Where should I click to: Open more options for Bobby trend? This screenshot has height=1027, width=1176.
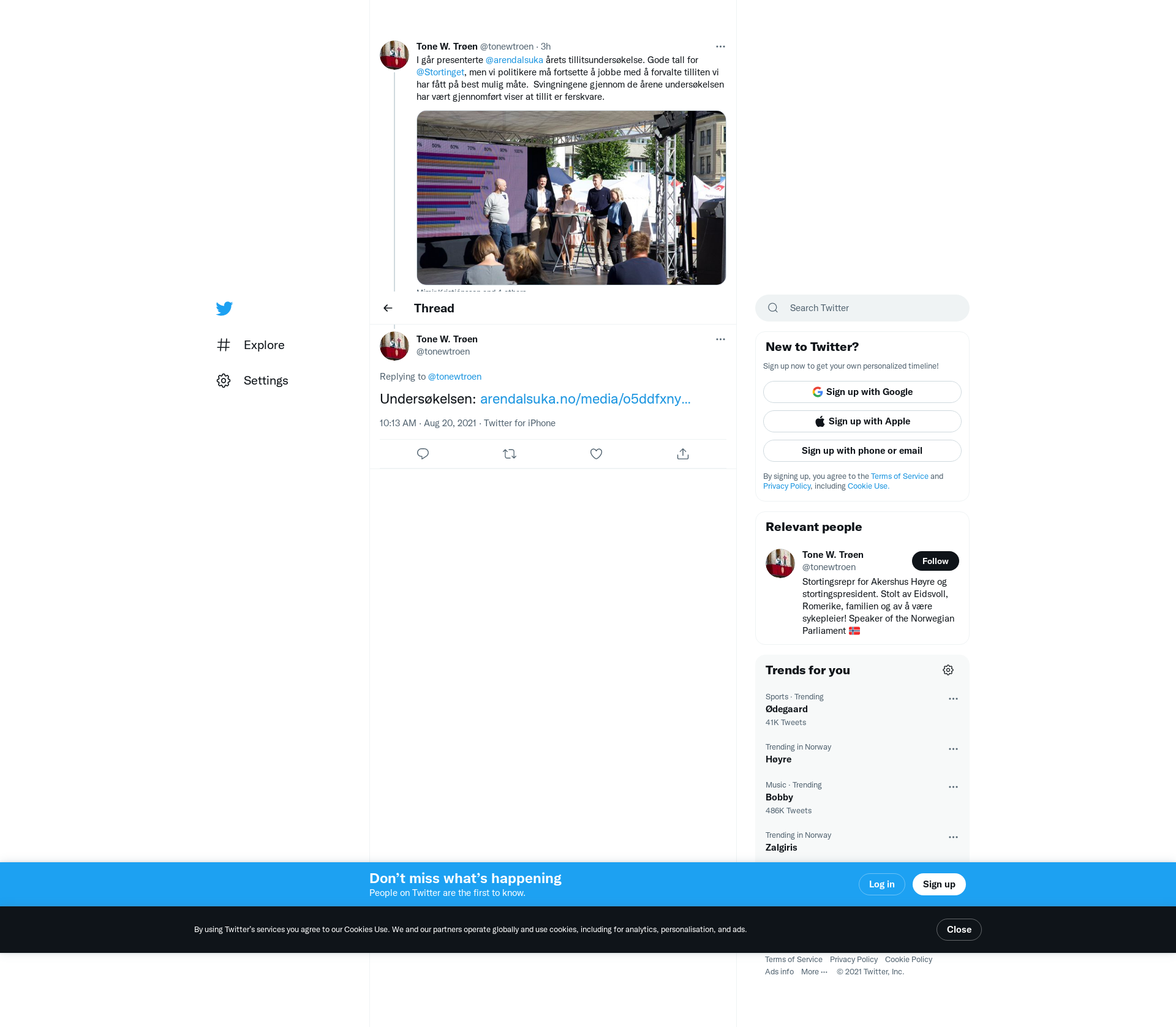click(x=953, y=787)
